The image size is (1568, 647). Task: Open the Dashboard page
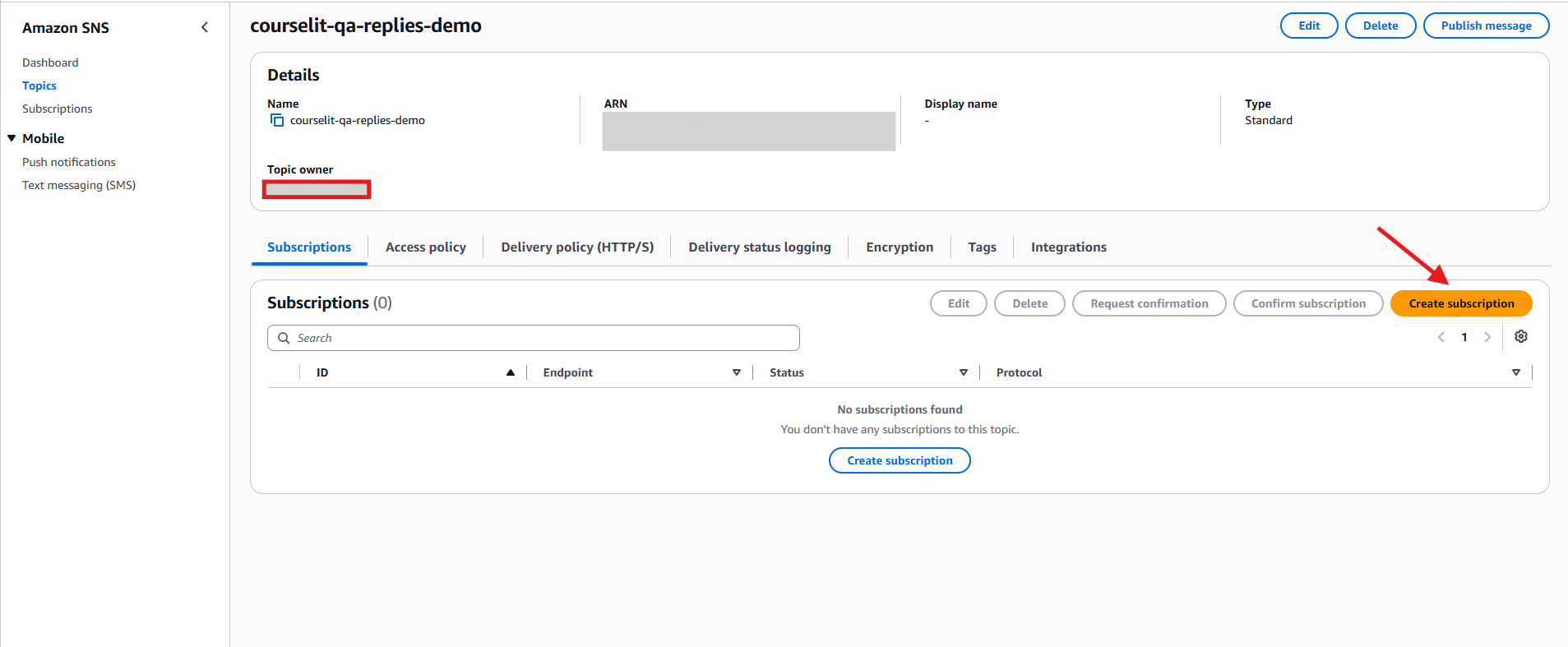coord(50,62)
